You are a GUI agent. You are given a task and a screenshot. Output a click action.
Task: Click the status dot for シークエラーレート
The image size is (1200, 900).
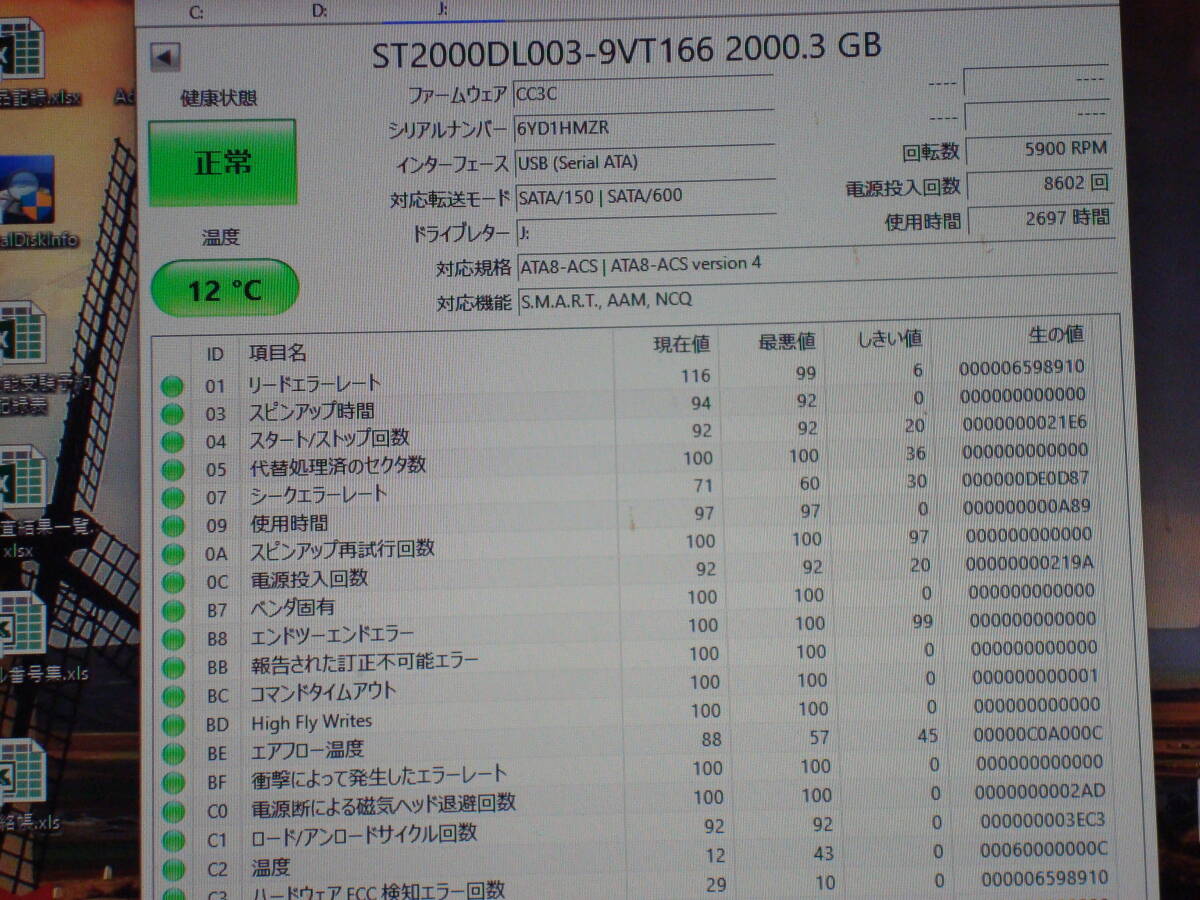pyautogui.click(x=173, y=498)
